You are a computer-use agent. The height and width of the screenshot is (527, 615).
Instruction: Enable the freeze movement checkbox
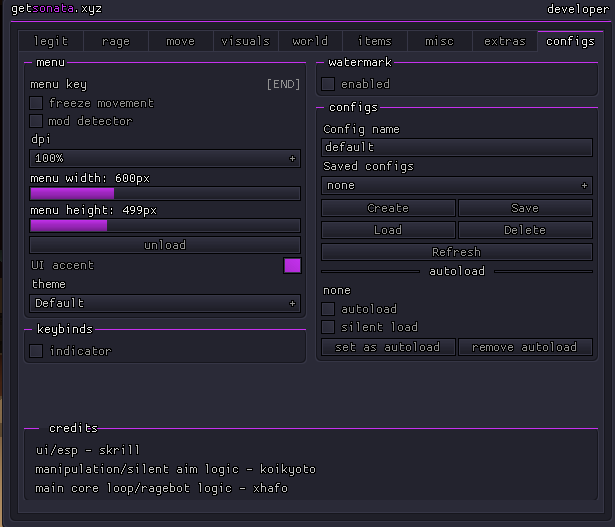click(x=36, y=103)
